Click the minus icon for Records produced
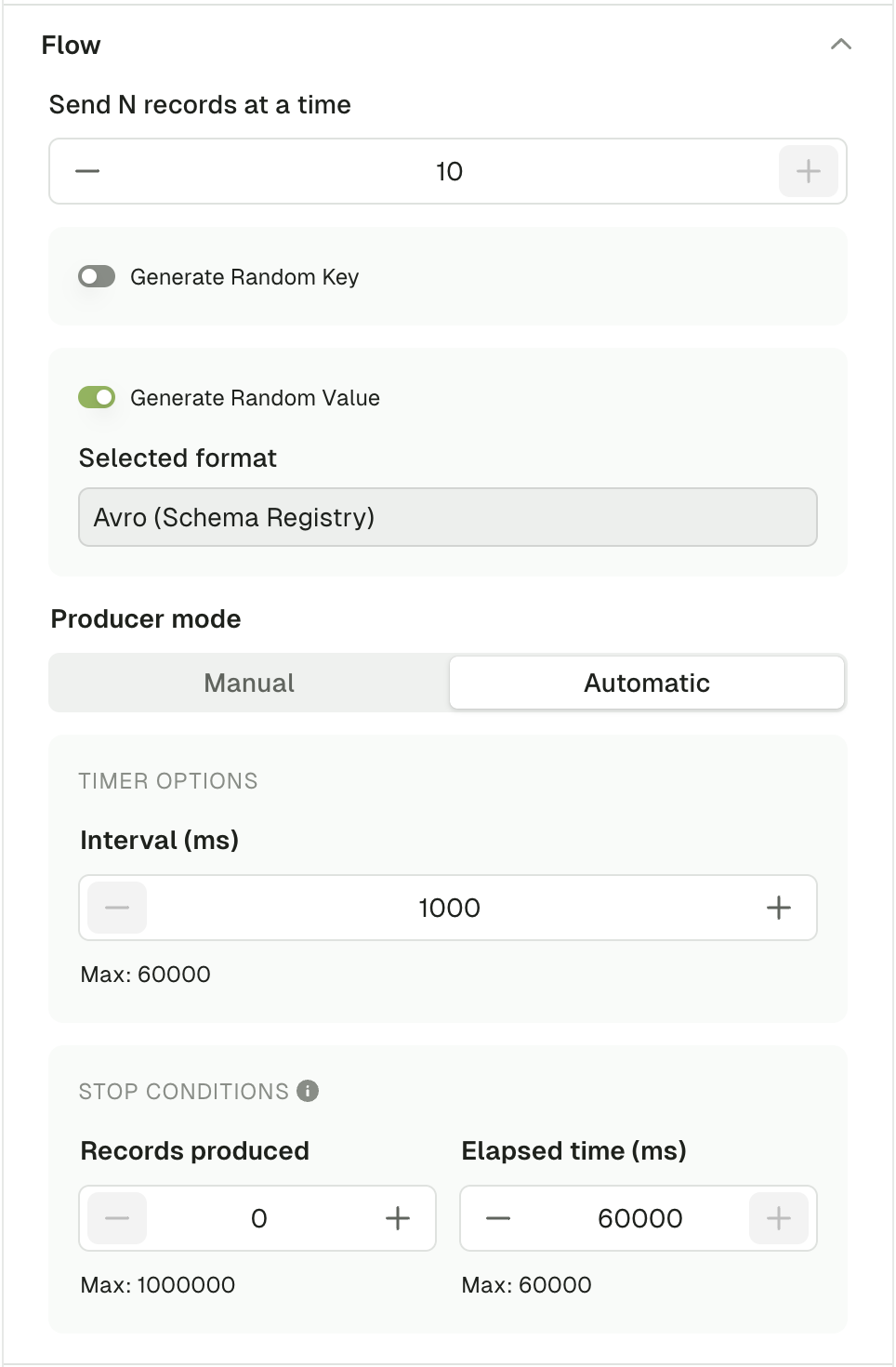 (x=117, y=1218)
